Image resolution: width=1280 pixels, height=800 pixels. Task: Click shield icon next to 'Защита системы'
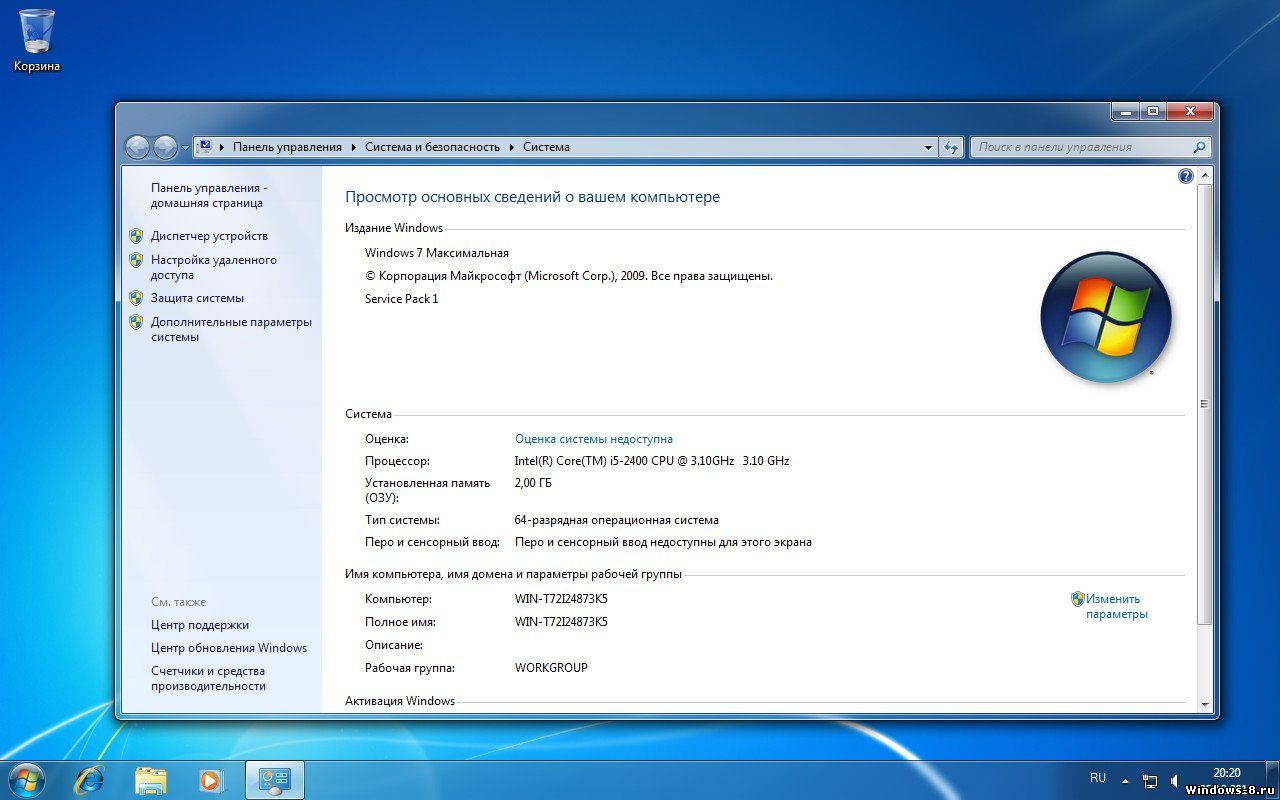point(136,298)
